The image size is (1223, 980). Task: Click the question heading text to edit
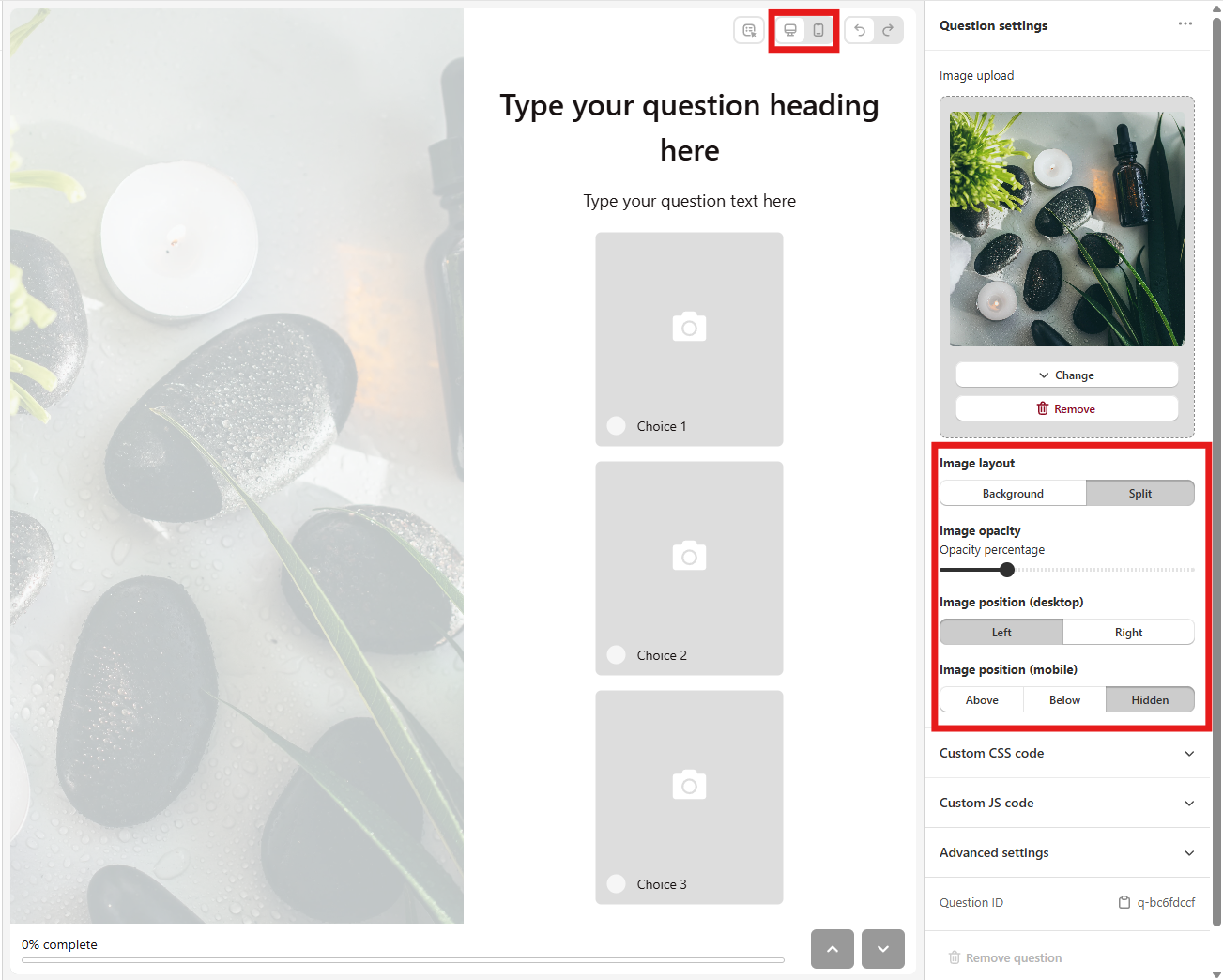pyautogui.click(x=689, y=128)
